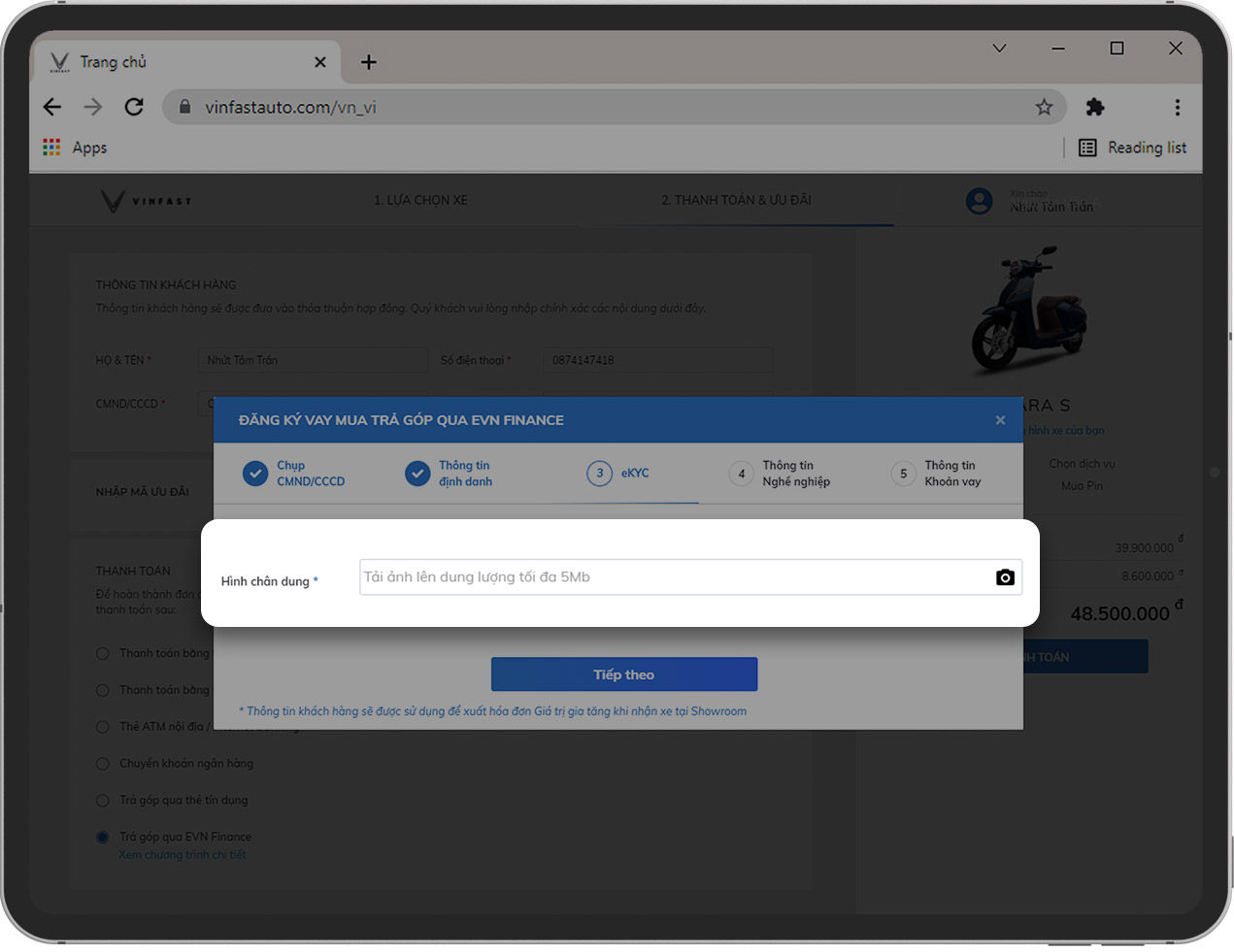Click the Hình chân dung label
The width and height of the screenshot is (1234, 952).
[265, 581]
